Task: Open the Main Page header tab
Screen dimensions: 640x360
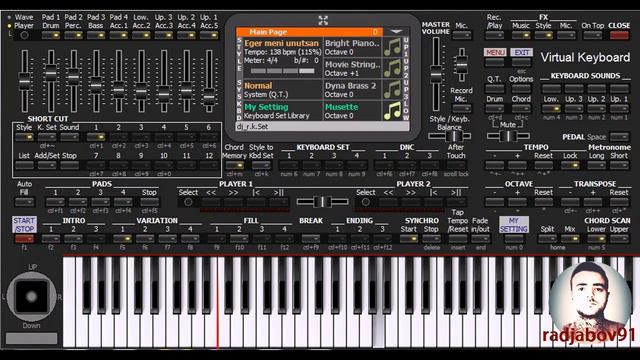Action: click(x=309, y=32)
